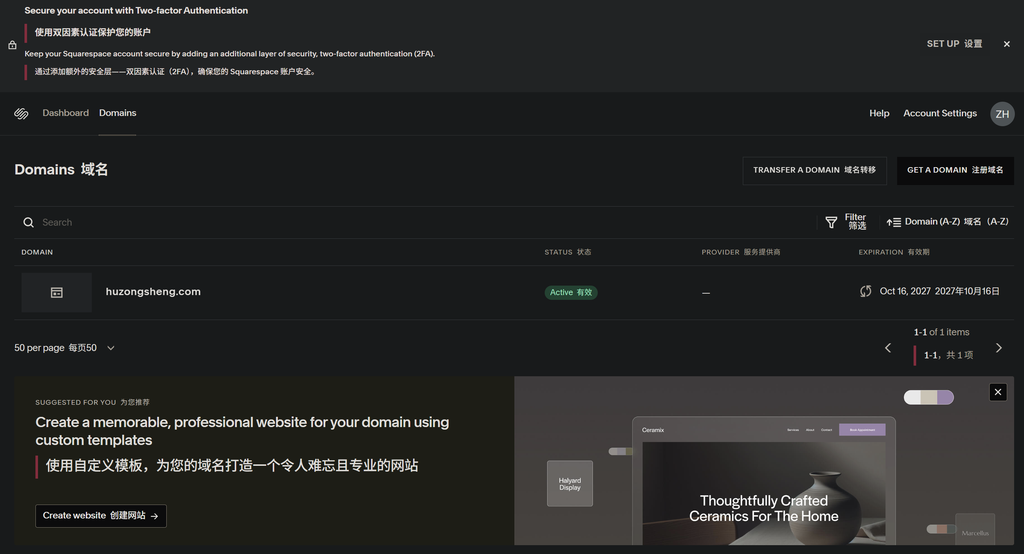Click the lock icon in security banner
This screenshot has width=1024, height=554.
pyautogui.click(x=12, y=45)
